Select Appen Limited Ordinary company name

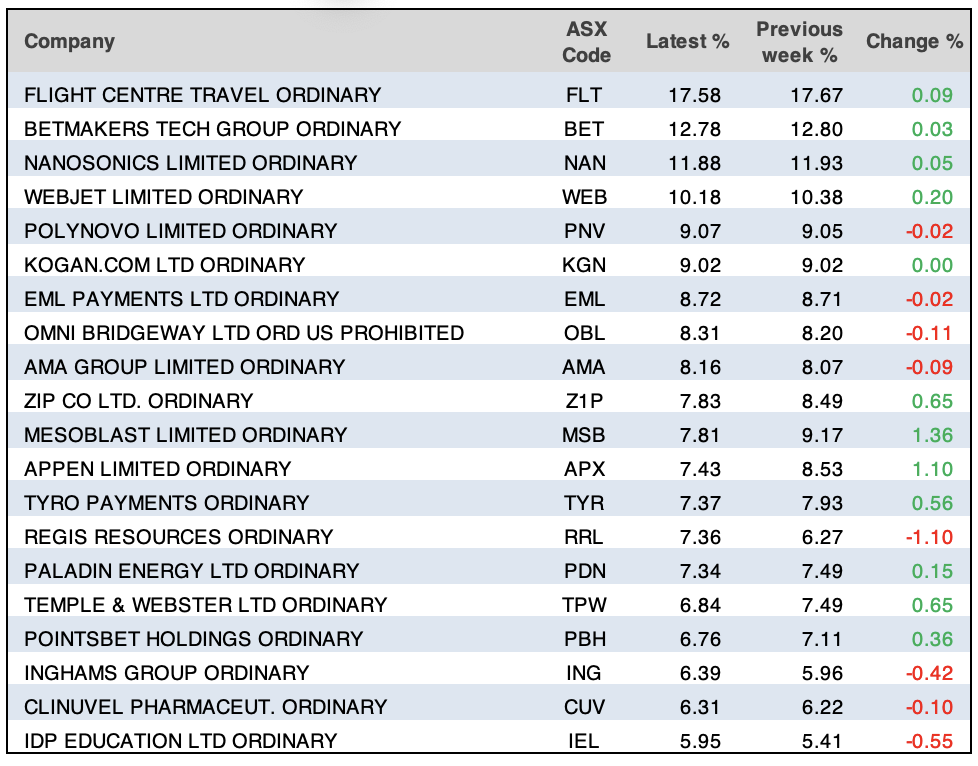pyautogui.click(x=157, y=469)
